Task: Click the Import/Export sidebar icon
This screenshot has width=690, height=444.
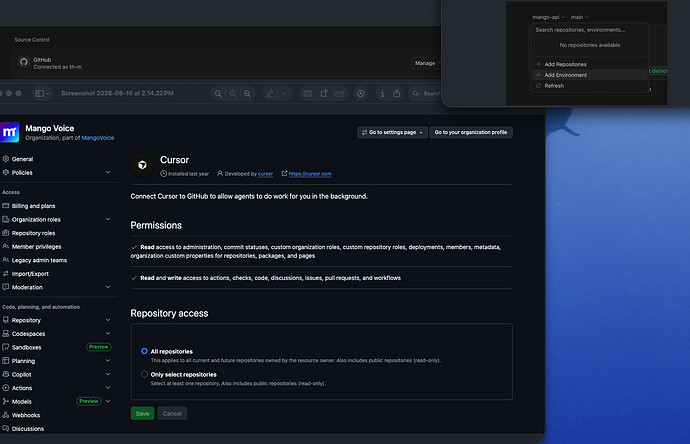Action: tap(6, 273)
